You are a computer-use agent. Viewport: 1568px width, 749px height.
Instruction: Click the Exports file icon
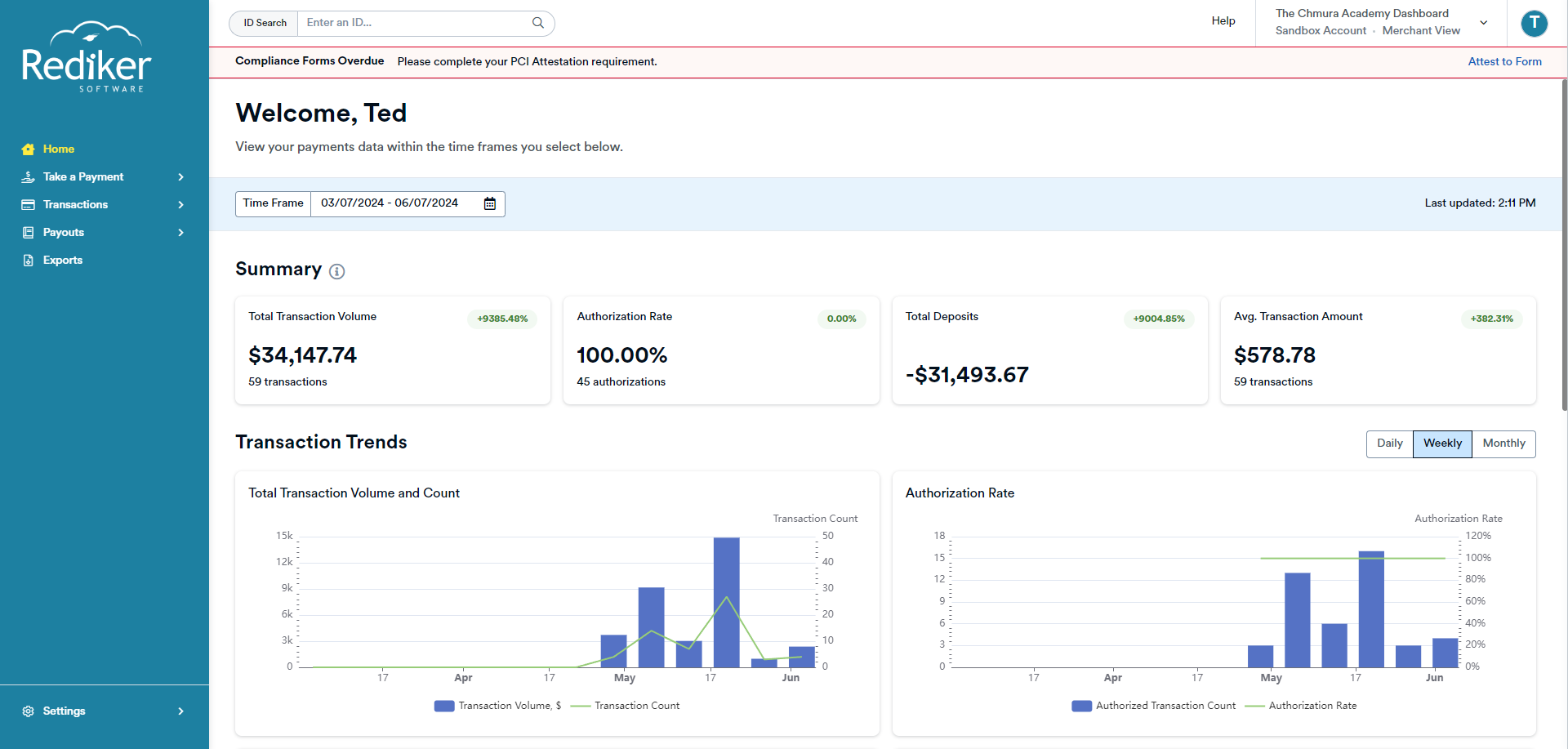coord(28,260)
